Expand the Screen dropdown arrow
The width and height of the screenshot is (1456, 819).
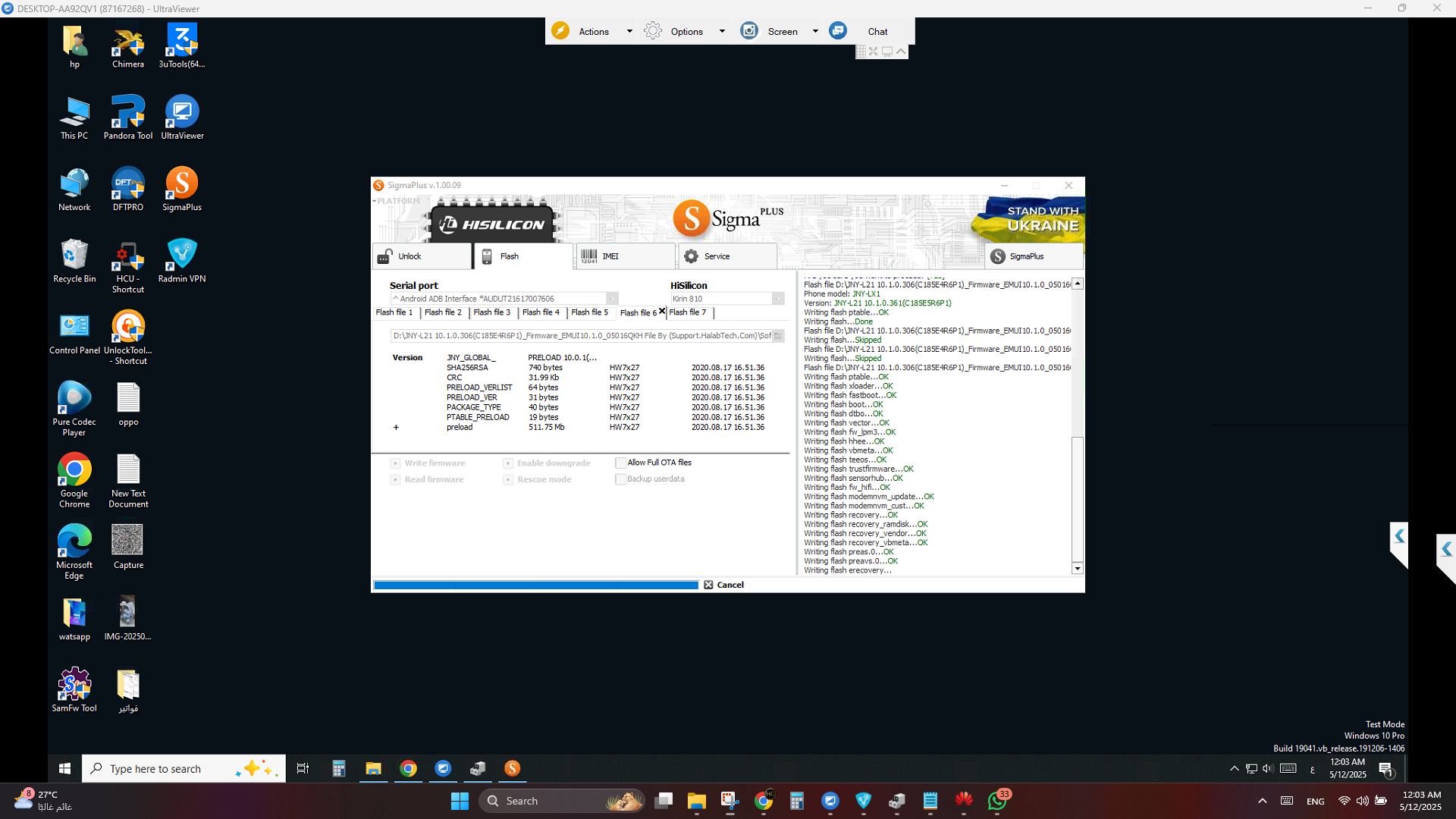point(815,31)
